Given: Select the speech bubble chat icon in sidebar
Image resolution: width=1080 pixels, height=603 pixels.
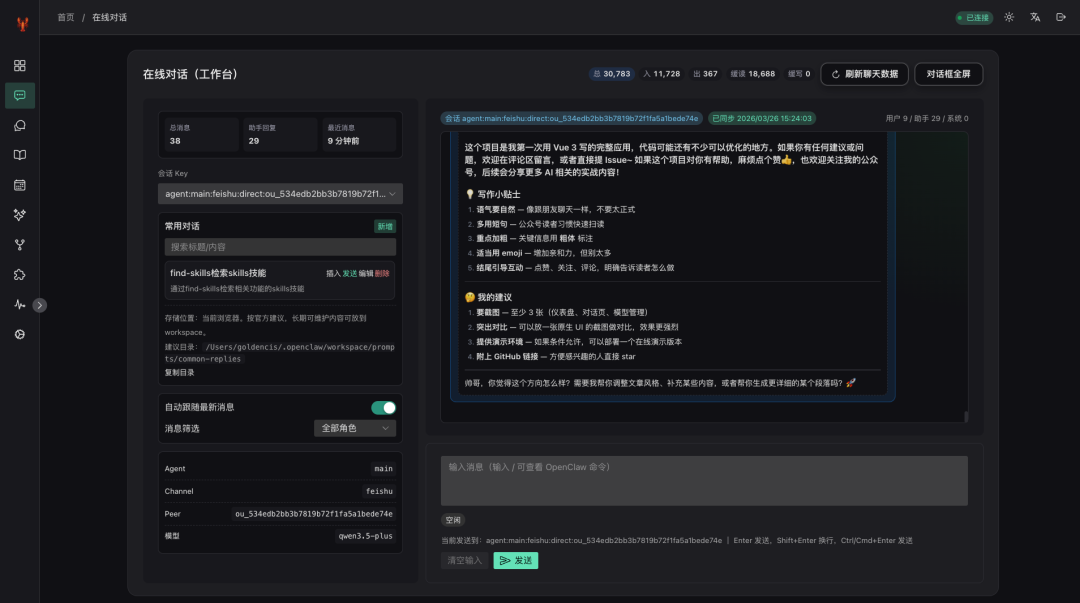Looking at the screenshot, I should pyautogui.click(x=20, y=95).
